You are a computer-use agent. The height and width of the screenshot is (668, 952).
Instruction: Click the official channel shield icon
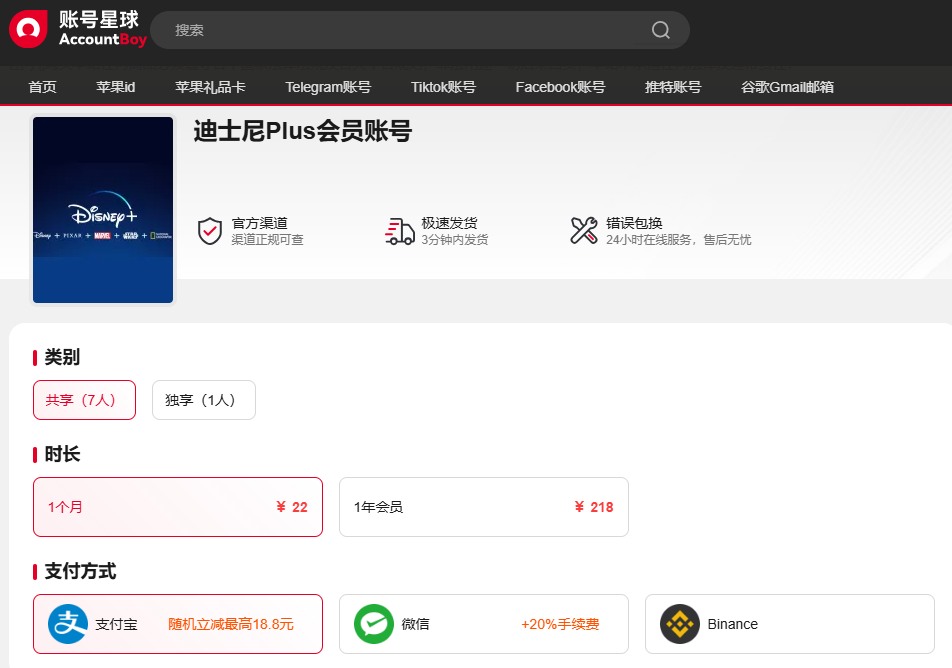click(210, 231)
